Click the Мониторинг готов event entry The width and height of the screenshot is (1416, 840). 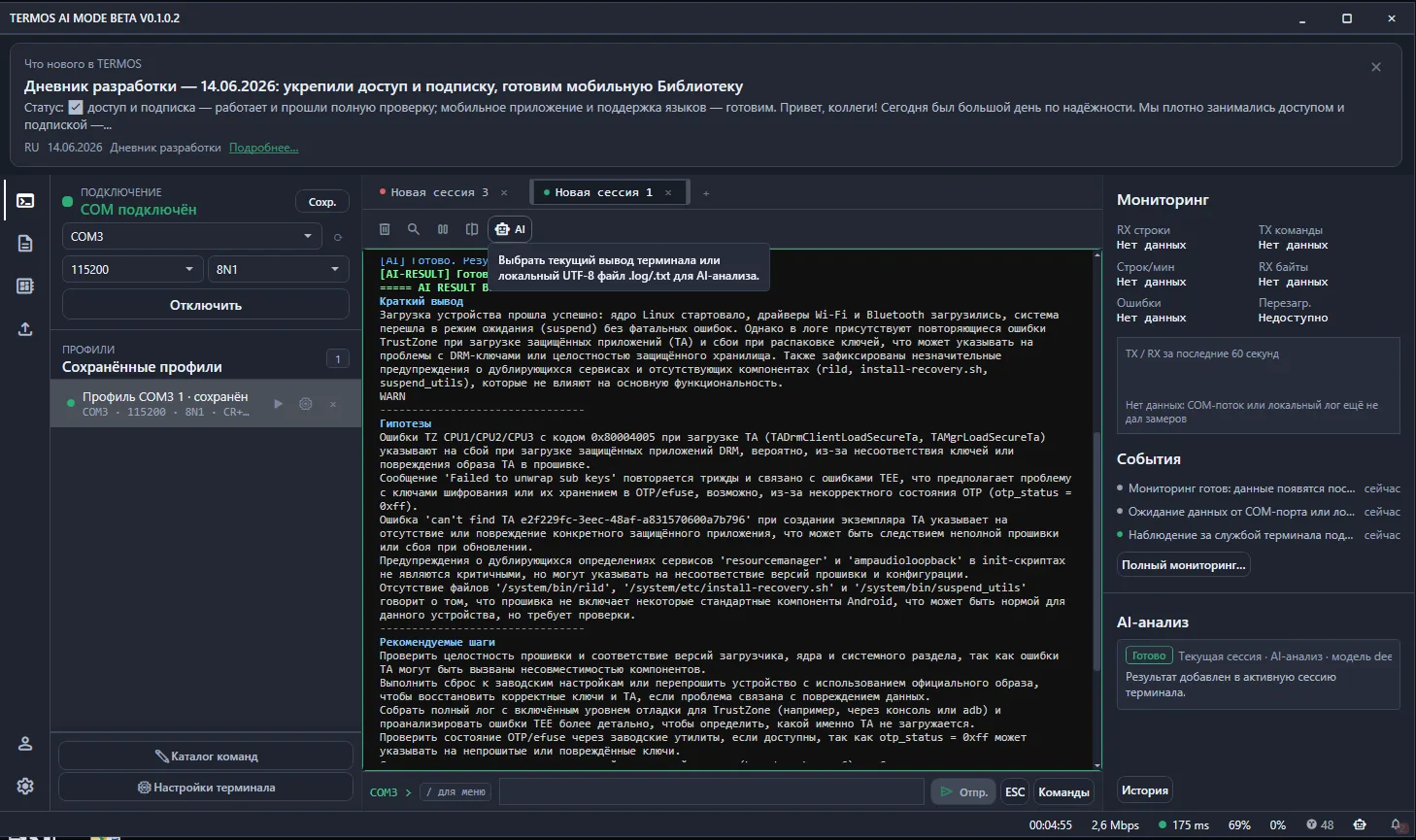click(1259, 488)
